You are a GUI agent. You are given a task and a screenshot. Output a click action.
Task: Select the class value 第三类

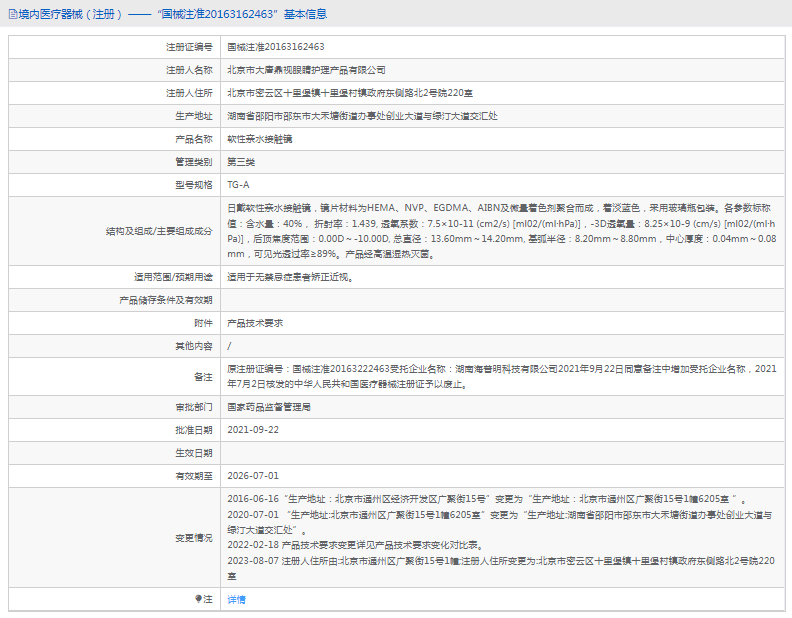[241, 162]
